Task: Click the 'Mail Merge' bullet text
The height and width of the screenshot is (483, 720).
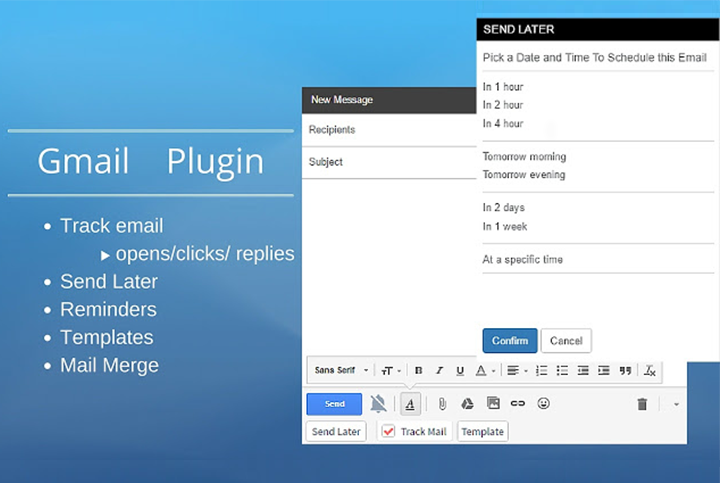Action: (x=109, y=365)
